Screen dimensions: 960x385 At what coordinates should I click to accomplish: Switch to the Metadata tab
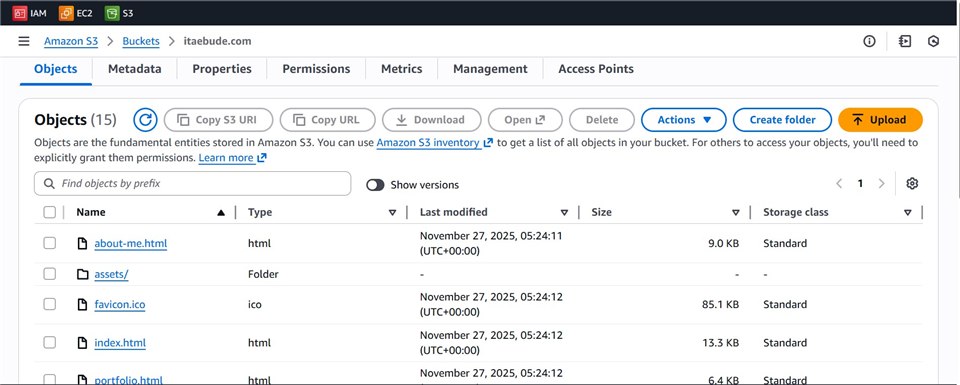pyautogui.click(x=135, y=69)
